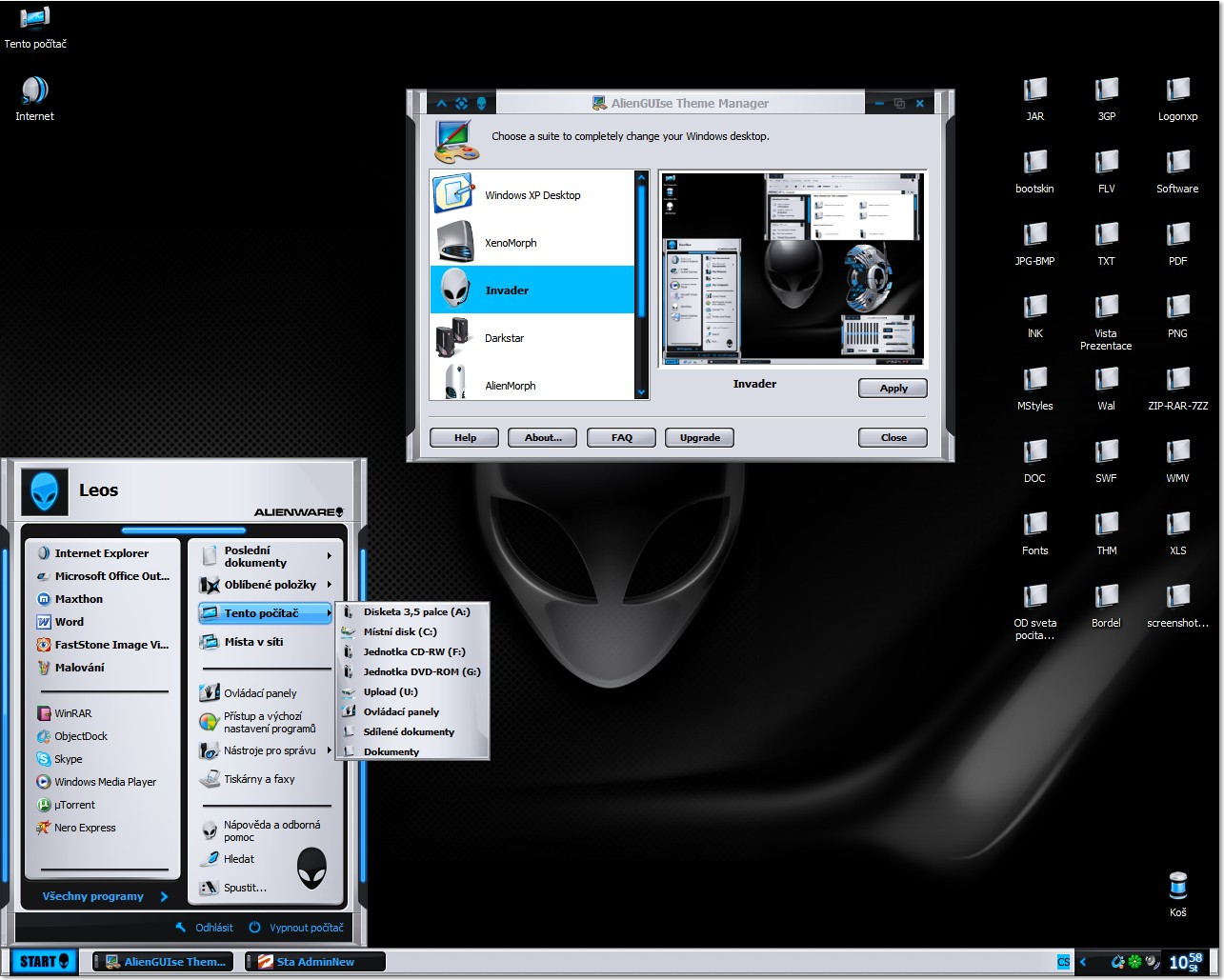Open the Vista Prezentace desktop folder
Viewport: 1224px width, 980px height.
point(1107,322)
